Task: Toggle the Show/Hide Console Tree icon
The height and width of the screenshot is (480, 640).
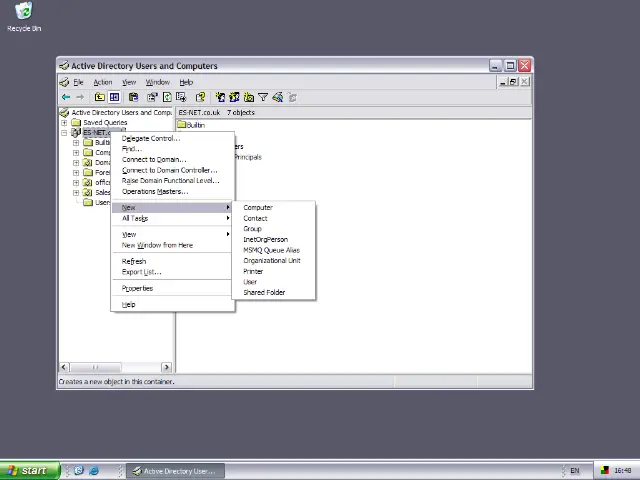Action: point(114,97)
